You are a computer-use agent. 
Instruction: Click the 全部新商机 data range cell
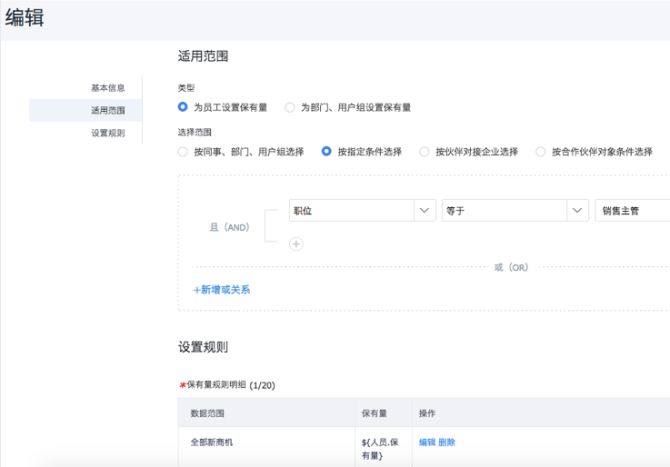[212, 441]
